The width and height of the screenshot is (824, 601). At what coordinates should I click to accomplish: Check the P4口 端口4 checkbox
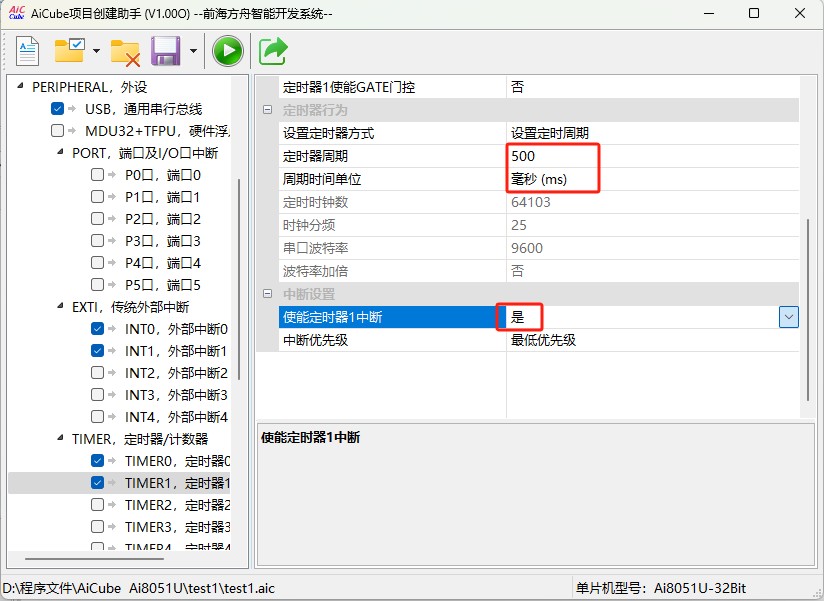point(97,262)
